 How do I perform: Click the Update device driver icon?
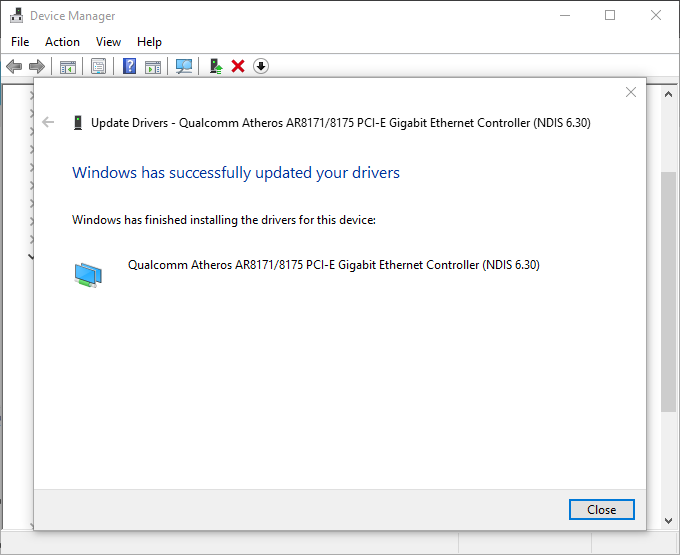click(216, 66)
